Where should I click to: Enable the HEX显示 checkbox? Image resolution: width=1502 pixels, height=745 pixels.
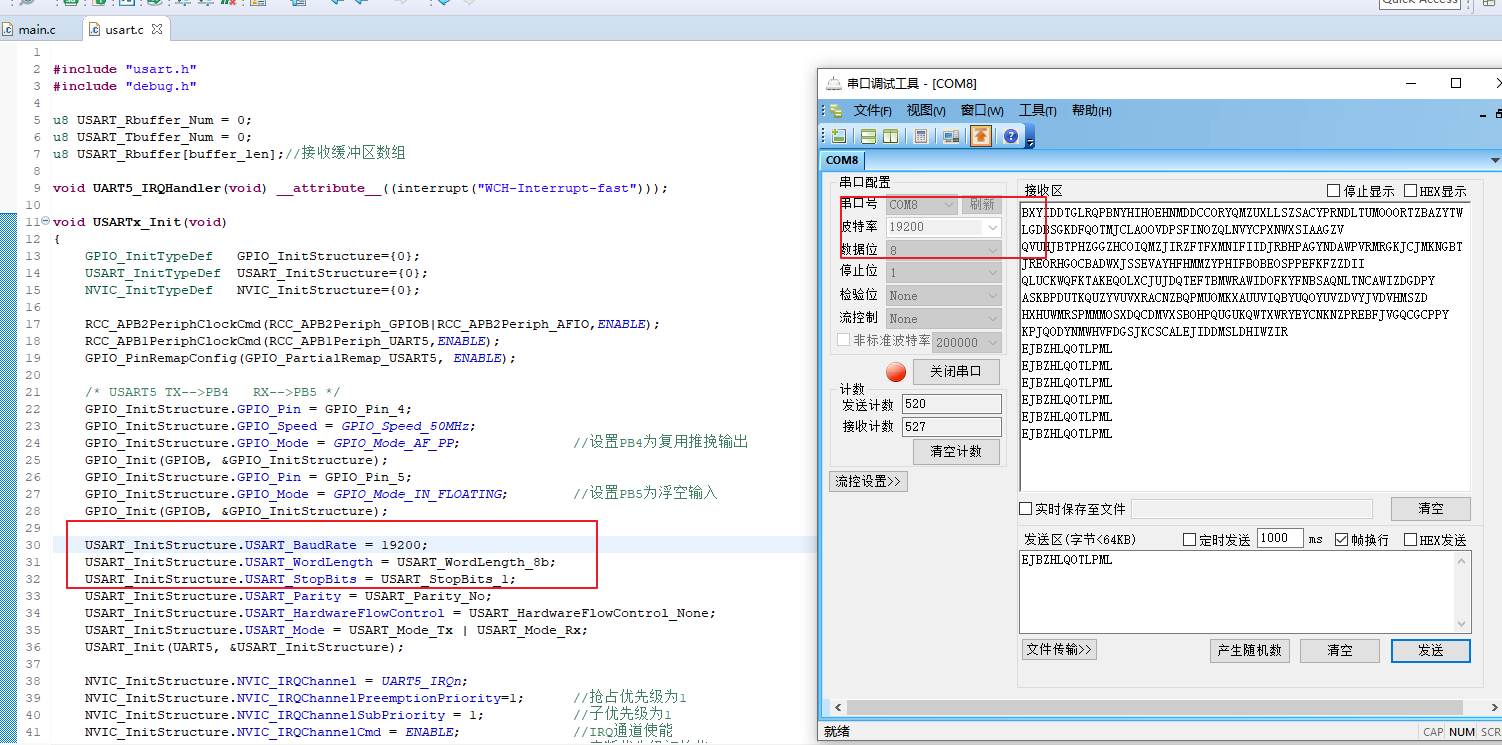(x=1410, y=191)
